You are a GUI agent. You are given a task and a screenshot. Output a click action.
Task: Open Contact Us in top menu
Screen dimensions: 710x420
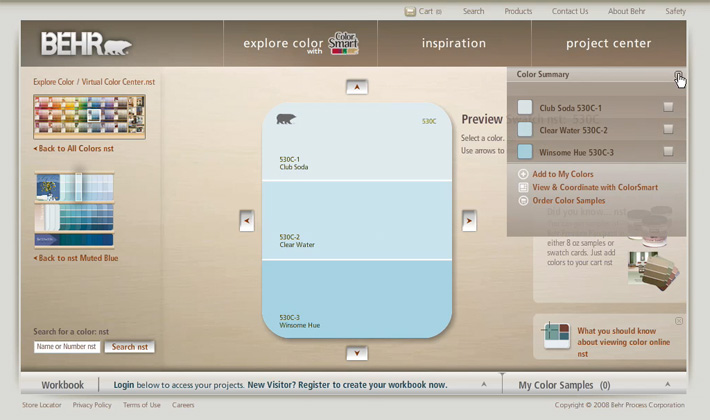[570, 11]
